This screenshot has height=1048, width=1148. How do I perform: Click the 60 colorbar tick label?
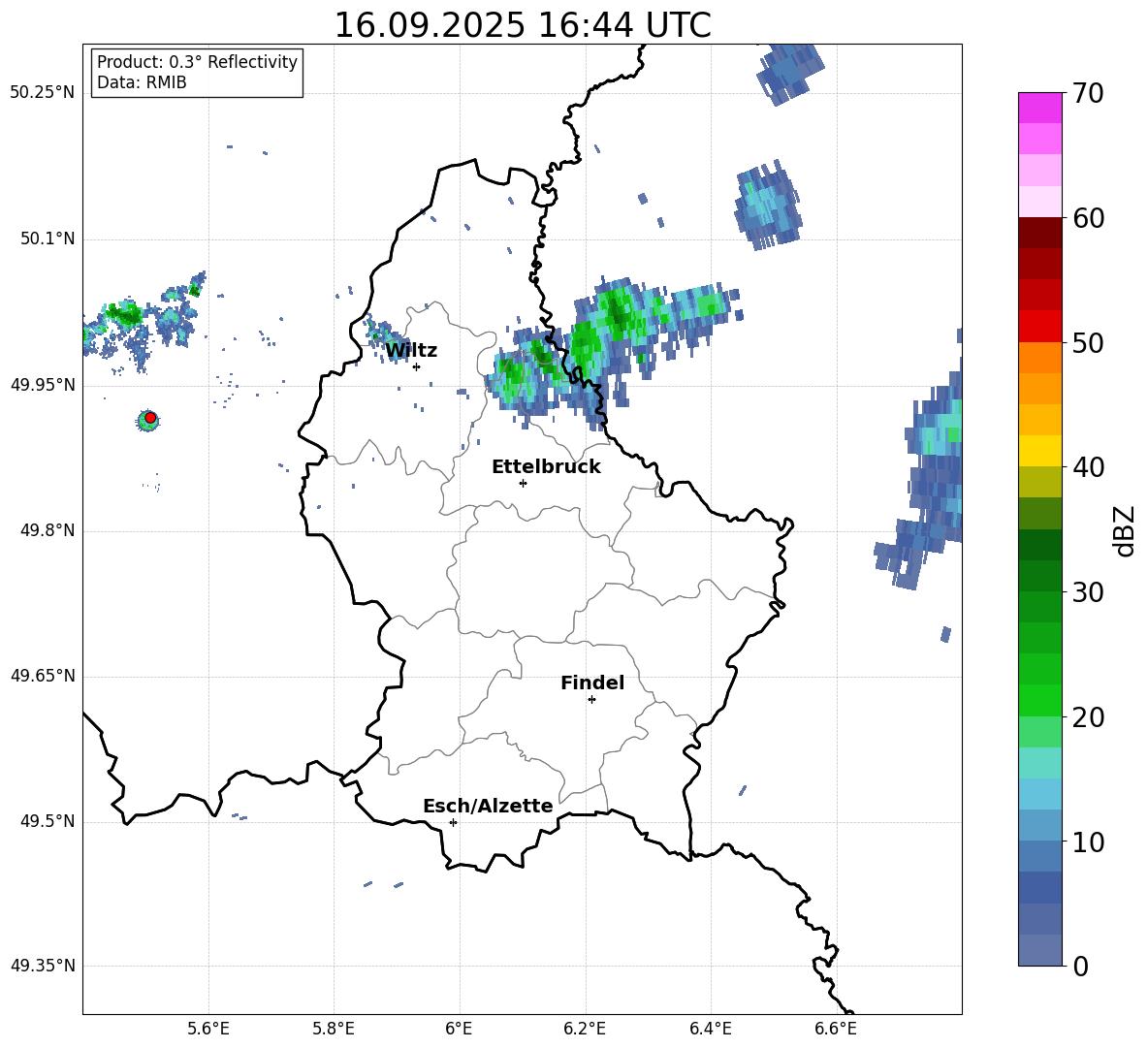point(1088,218)
